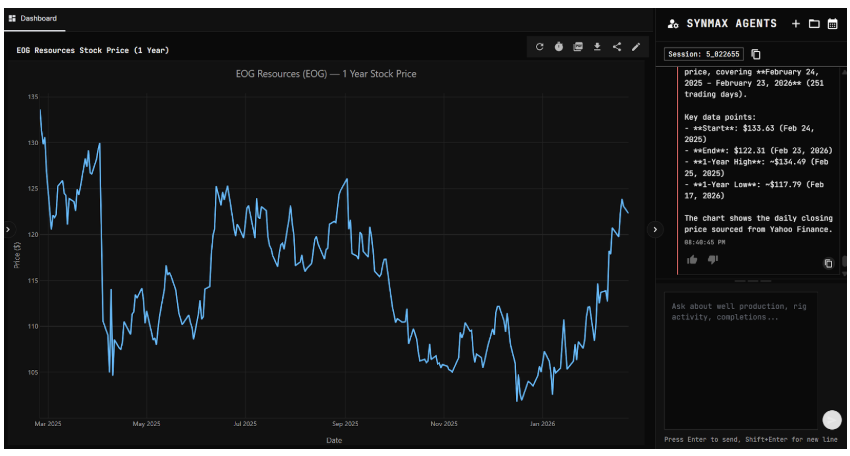Click the Session: 5_022655 label
The height and width of the screenshot is (456, 850).
click(704, 54)
